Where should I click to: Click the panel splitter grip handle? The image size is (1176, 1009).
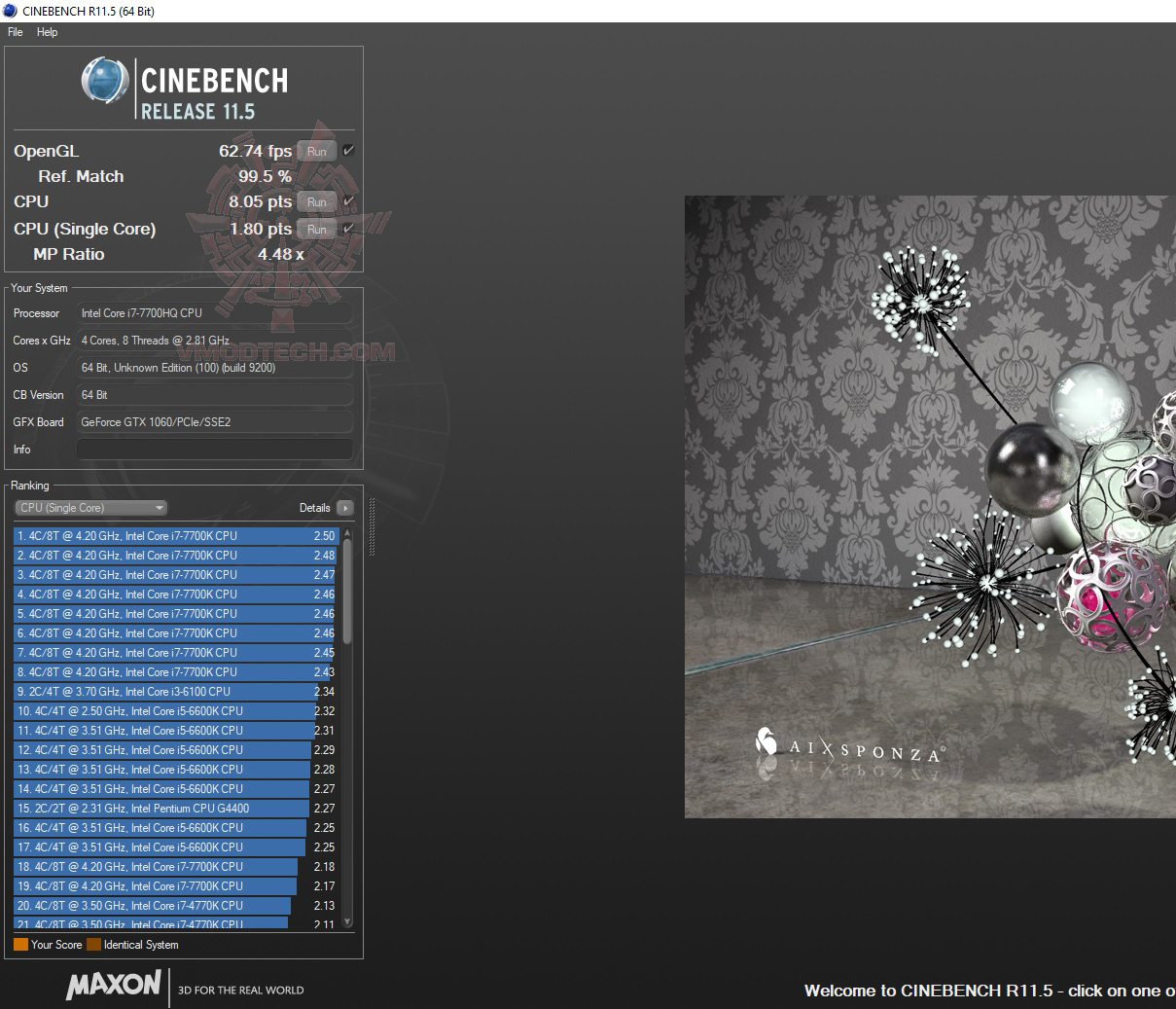tap(372, 526)
